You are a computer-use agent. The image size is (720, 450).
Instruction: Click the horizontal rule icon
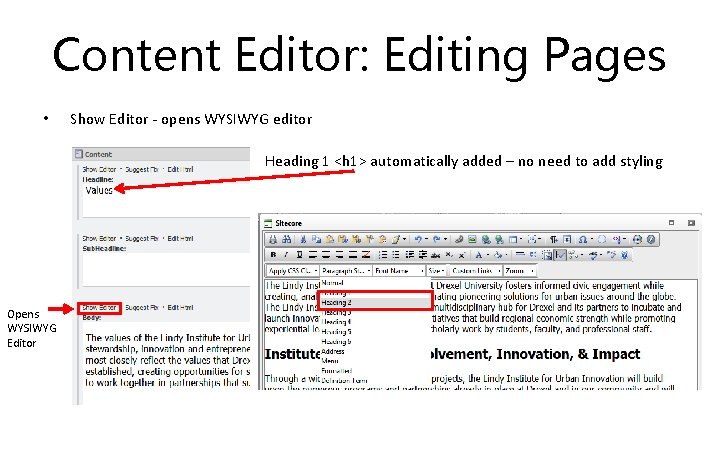[x=520, y=253]
